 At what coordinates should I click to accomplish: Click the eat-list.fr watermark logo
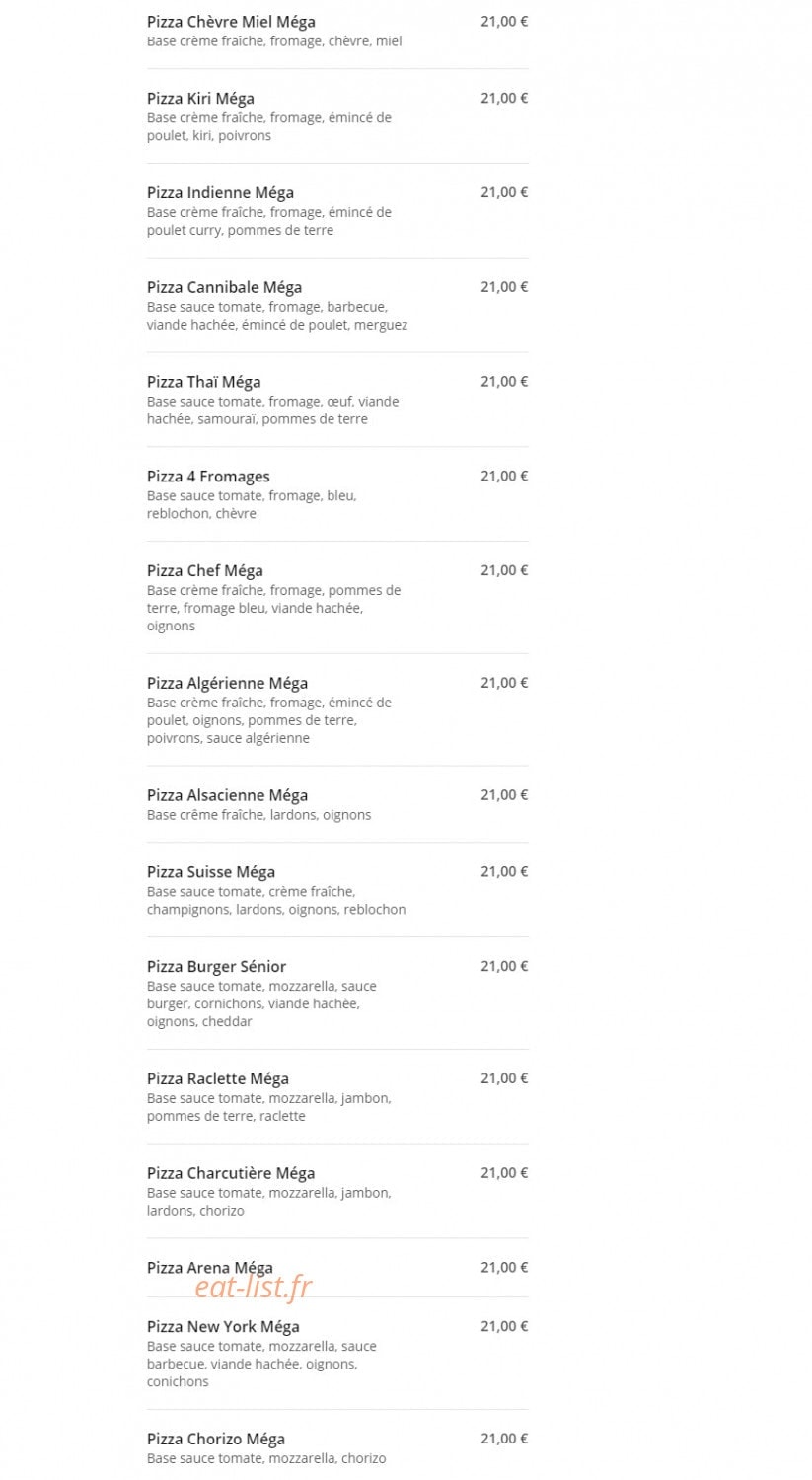254,1288
